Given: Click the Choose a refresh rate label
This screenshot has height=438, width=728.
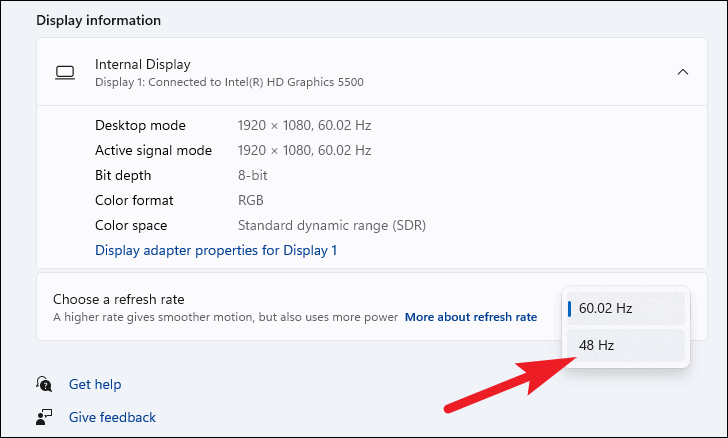Looking at the screenshot, I should click(x=118, y=299).
